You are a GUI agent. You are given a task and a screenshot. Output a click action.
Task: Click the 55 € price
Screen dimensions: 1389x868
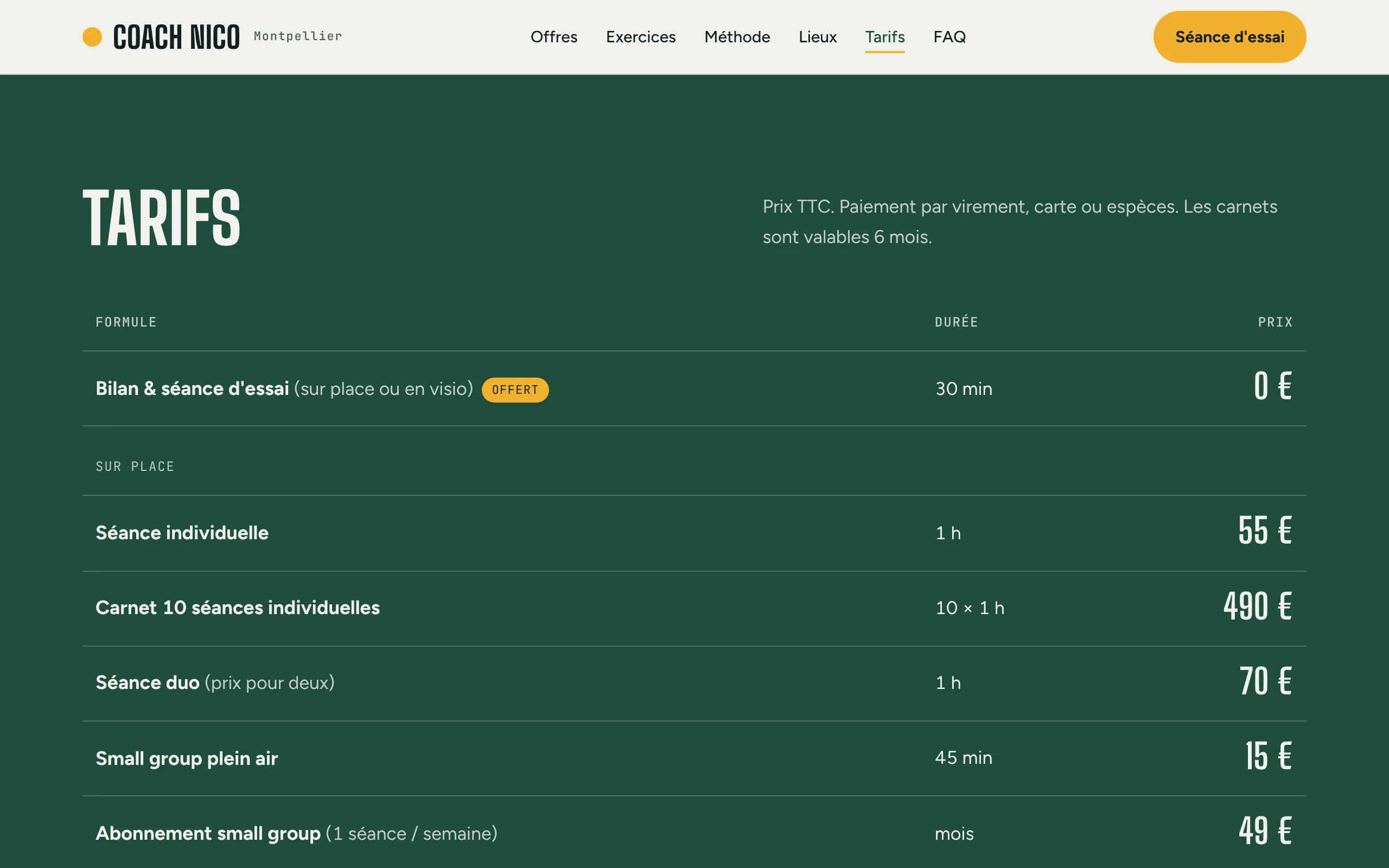click(x=1264, y=531)
